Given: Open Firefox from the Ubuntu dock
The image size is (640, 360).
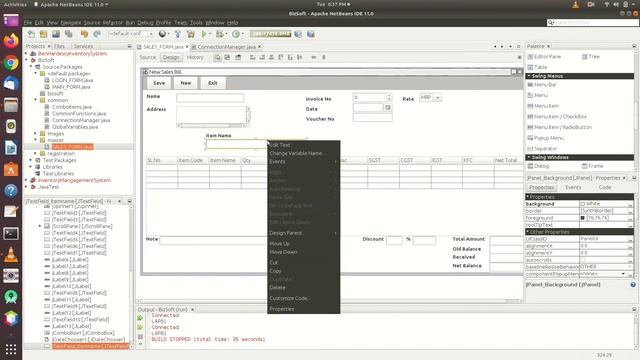Looking at the screenshot, I should [x=11, y=40].
